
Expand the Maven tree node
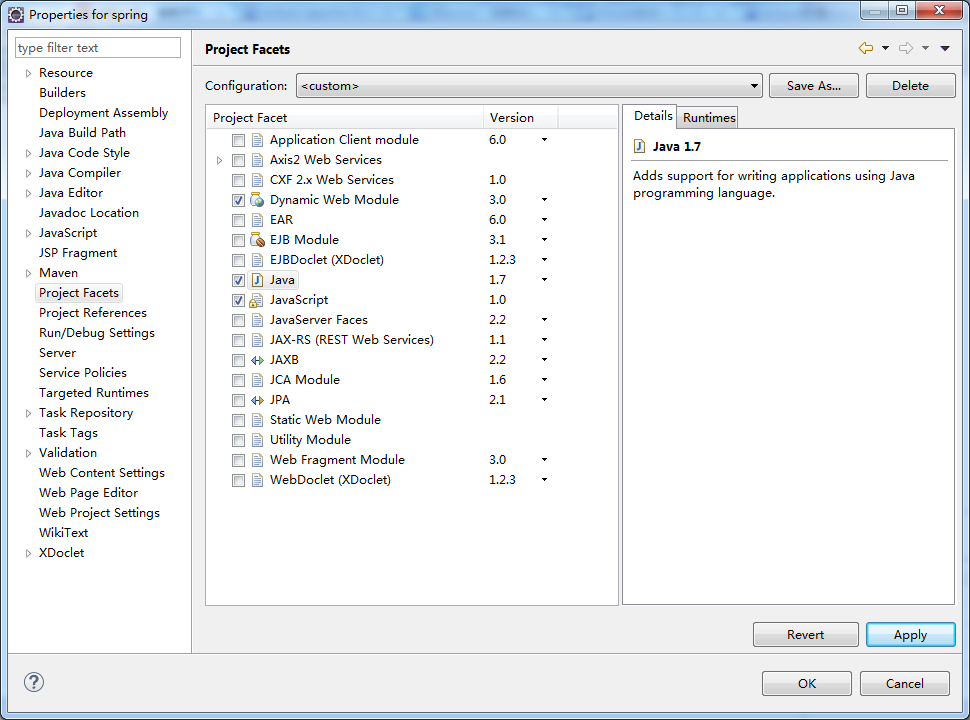[x=28, y=273]
